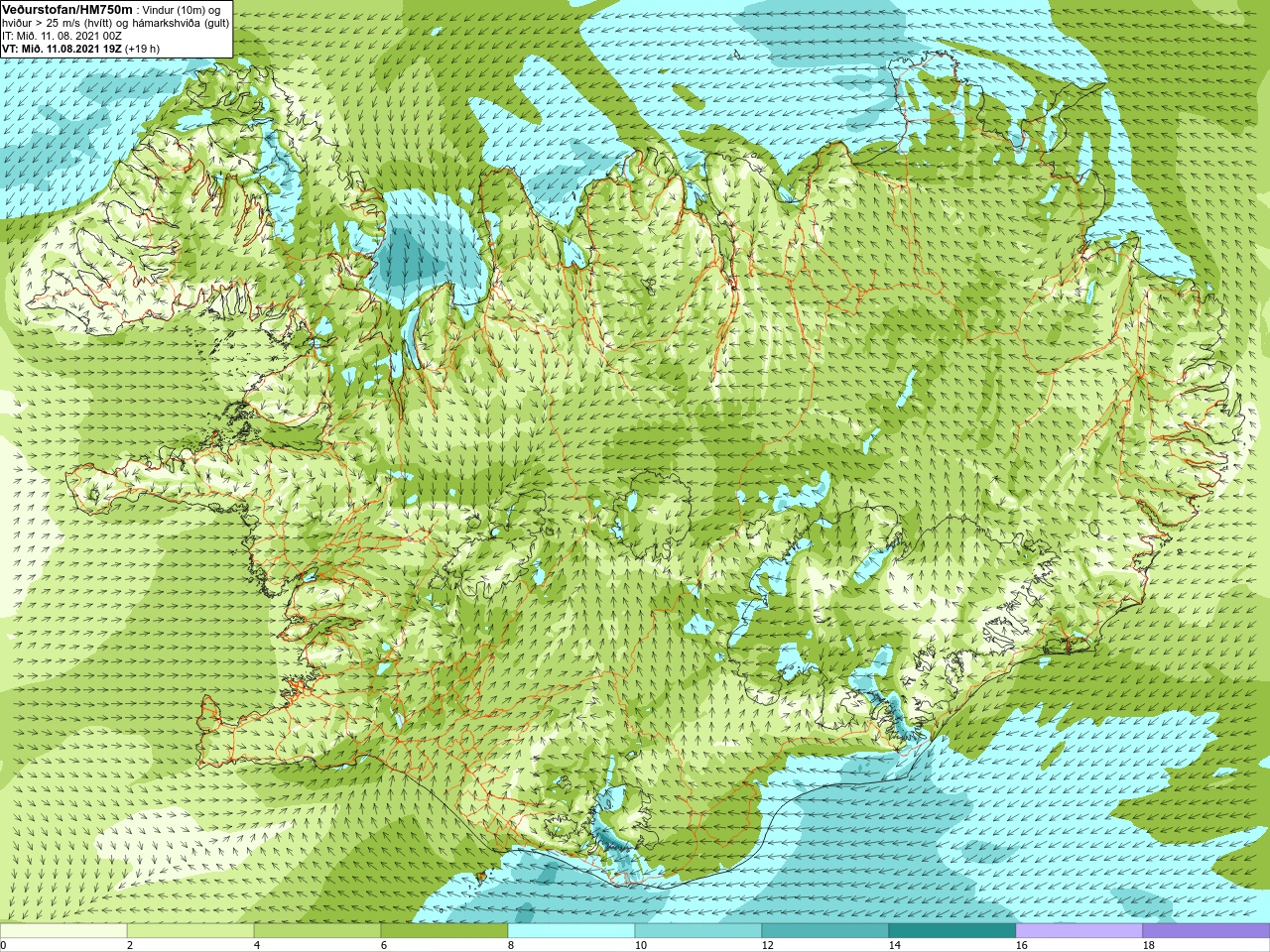Image resolution: width=1270 pixels, height=952 pixels.
Task: Click the 16–18 m/s lavender legend swatch
Action: [1079, 931]
